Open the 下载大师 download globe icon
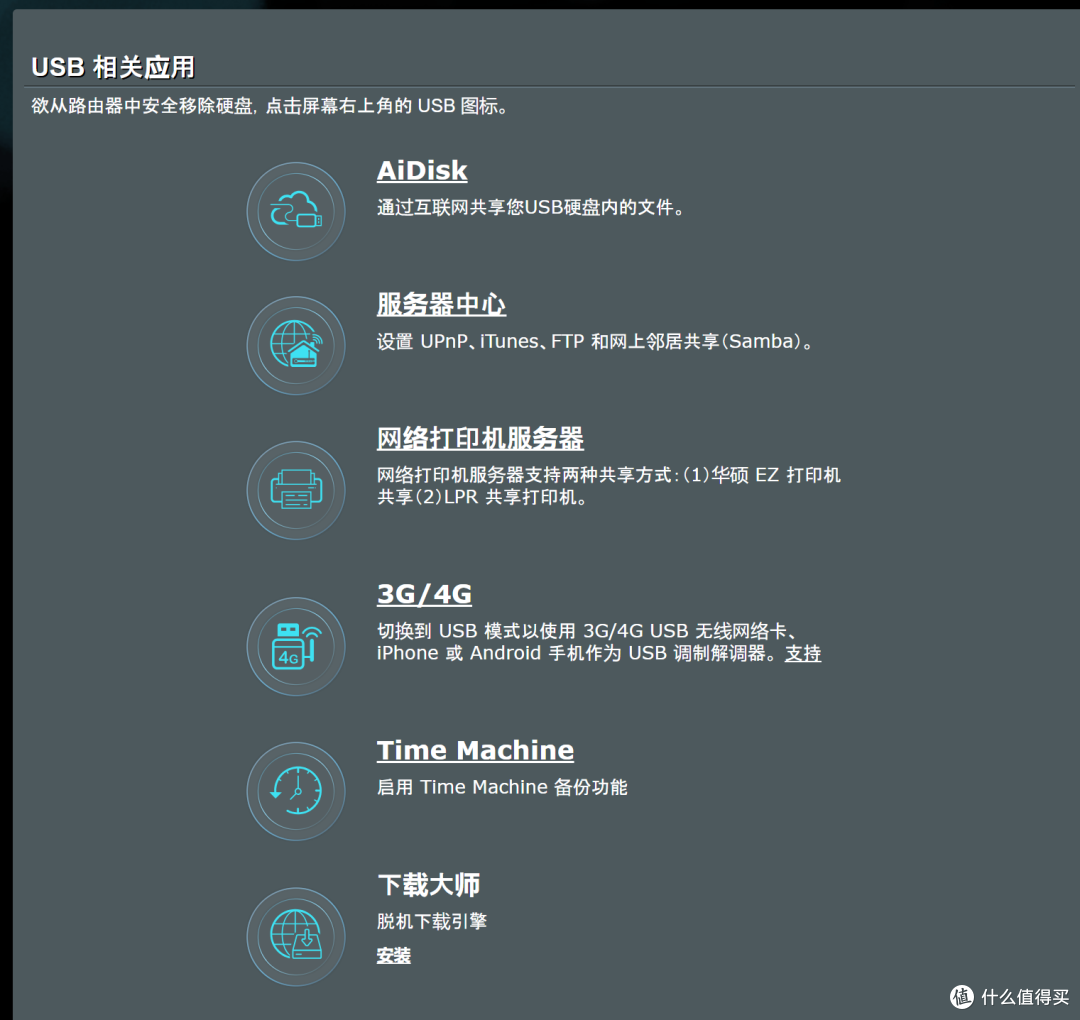Screen dimensions: 1080x1020 click(296, 936)
